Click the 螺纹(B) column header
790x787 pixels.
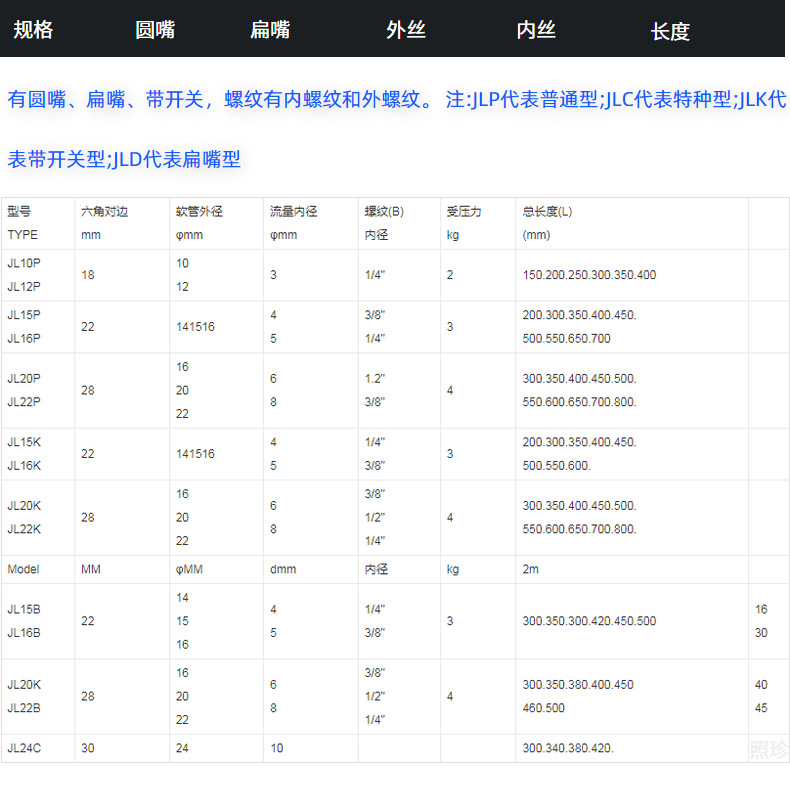pyautogui.click(x=384, y=212)
